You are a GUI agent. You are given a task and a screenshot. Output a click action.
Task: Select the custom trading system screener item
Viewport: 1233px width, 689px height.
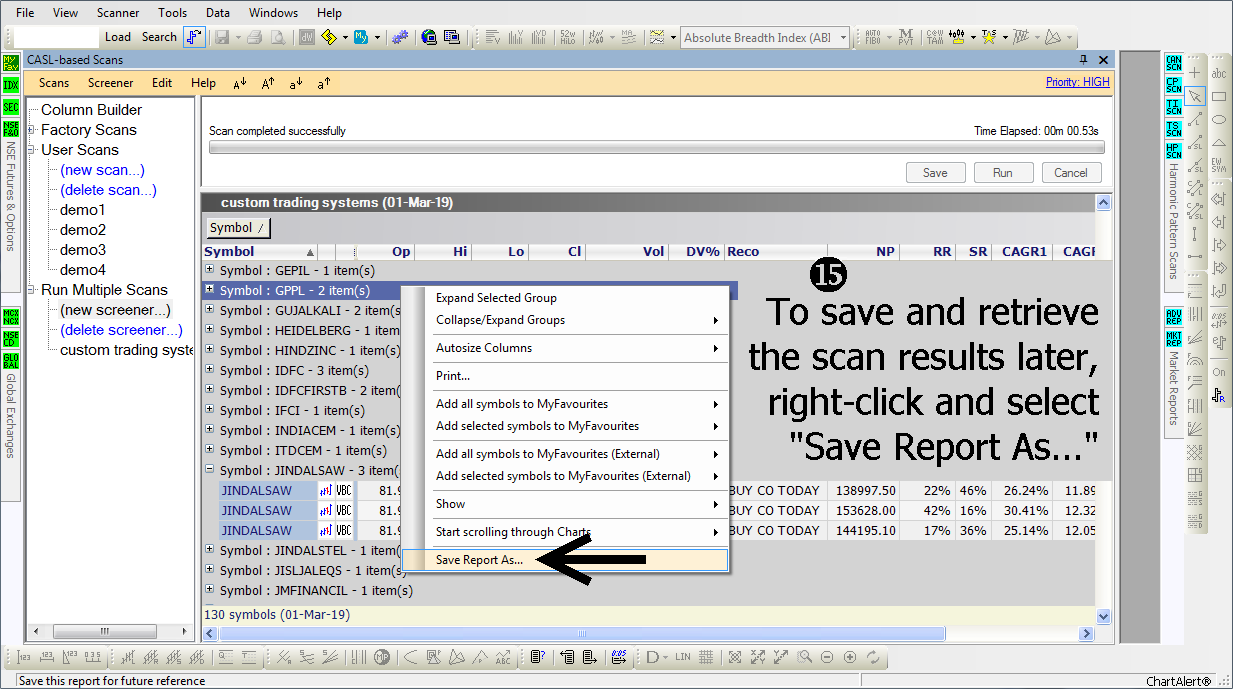[x=127, y=350]
